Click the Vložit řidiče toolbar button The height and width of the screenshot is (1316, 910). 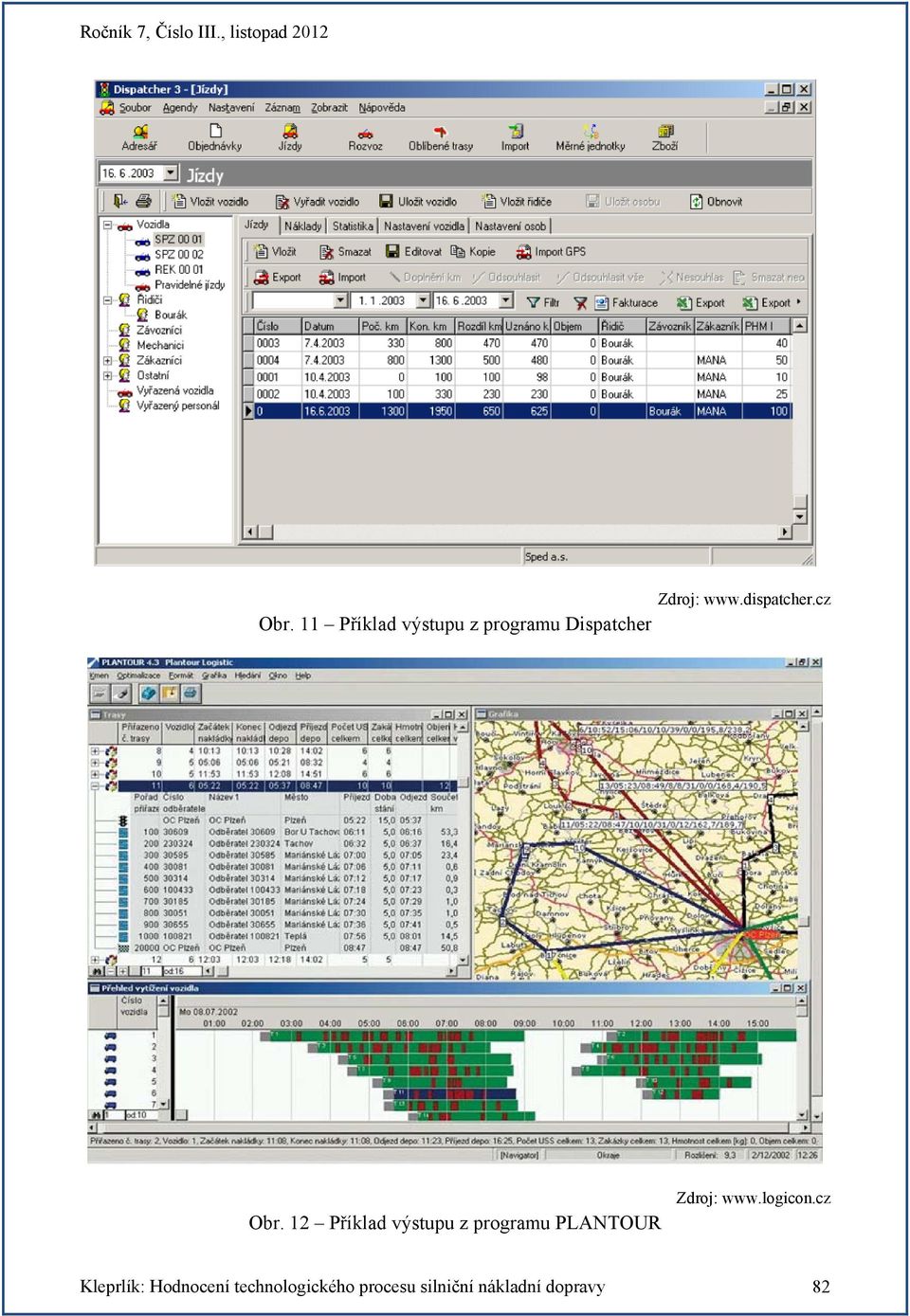(517, 202)
